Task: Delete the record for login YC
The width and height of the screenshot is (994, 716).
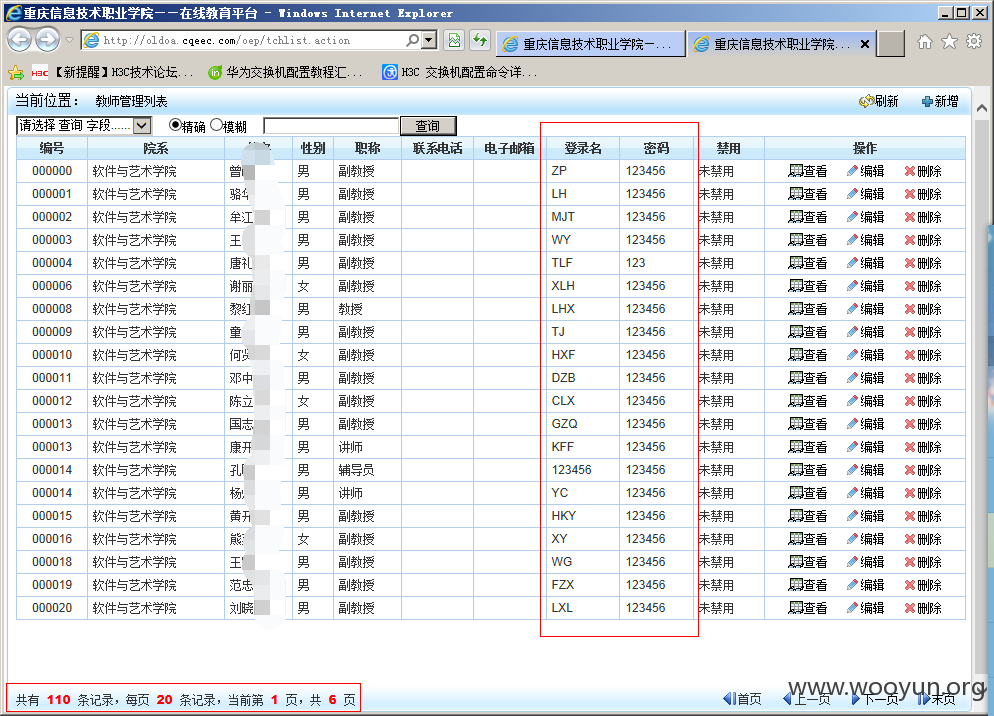Action: (923, 493)
